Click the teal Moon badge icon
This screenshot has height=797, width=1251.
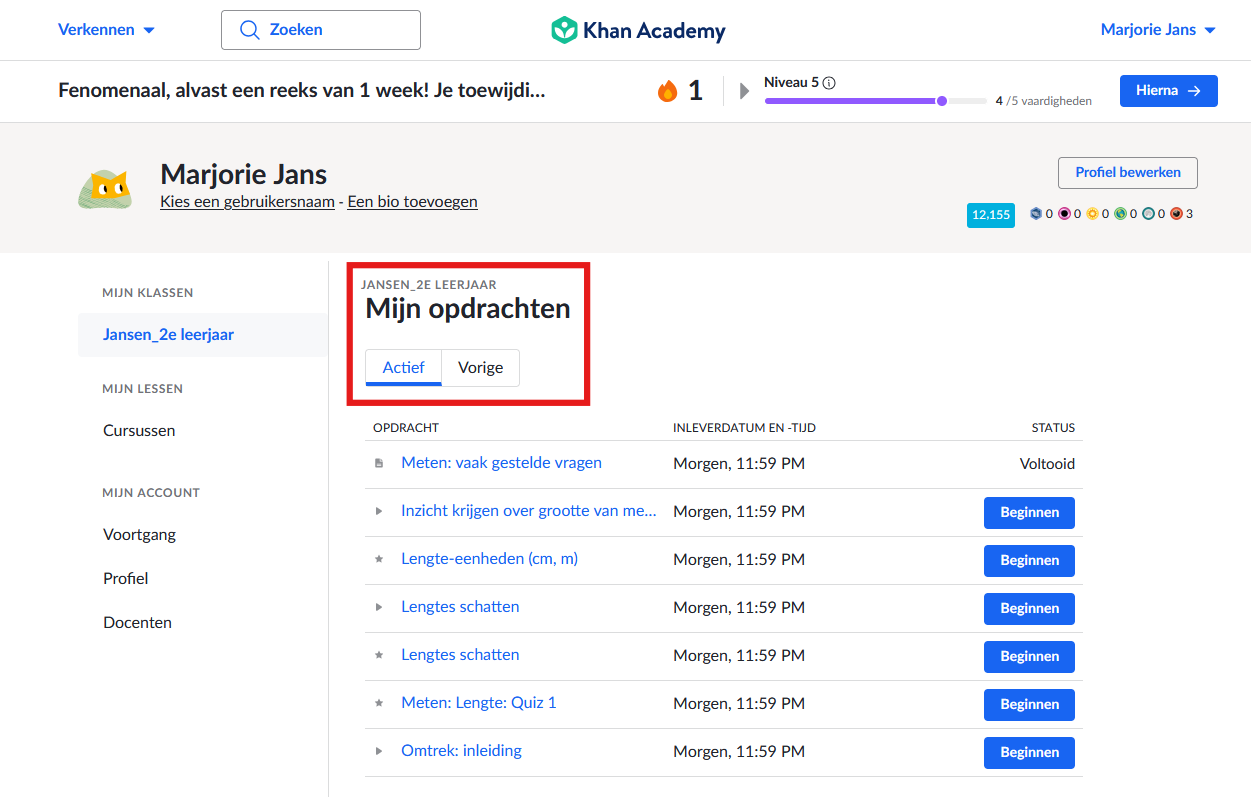tap(1148, 214)
